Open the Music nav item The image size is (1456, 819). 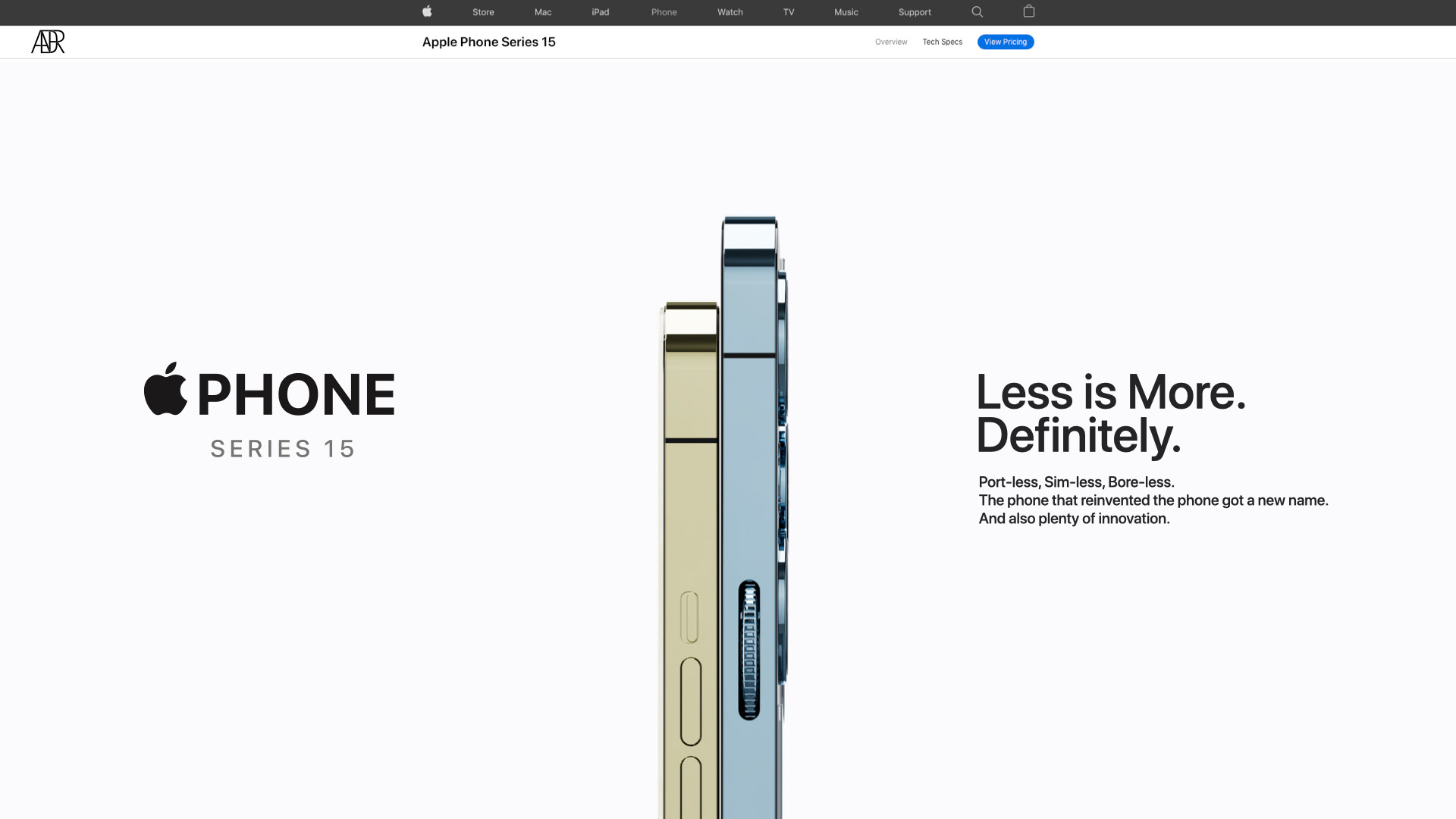coord(846,12)
